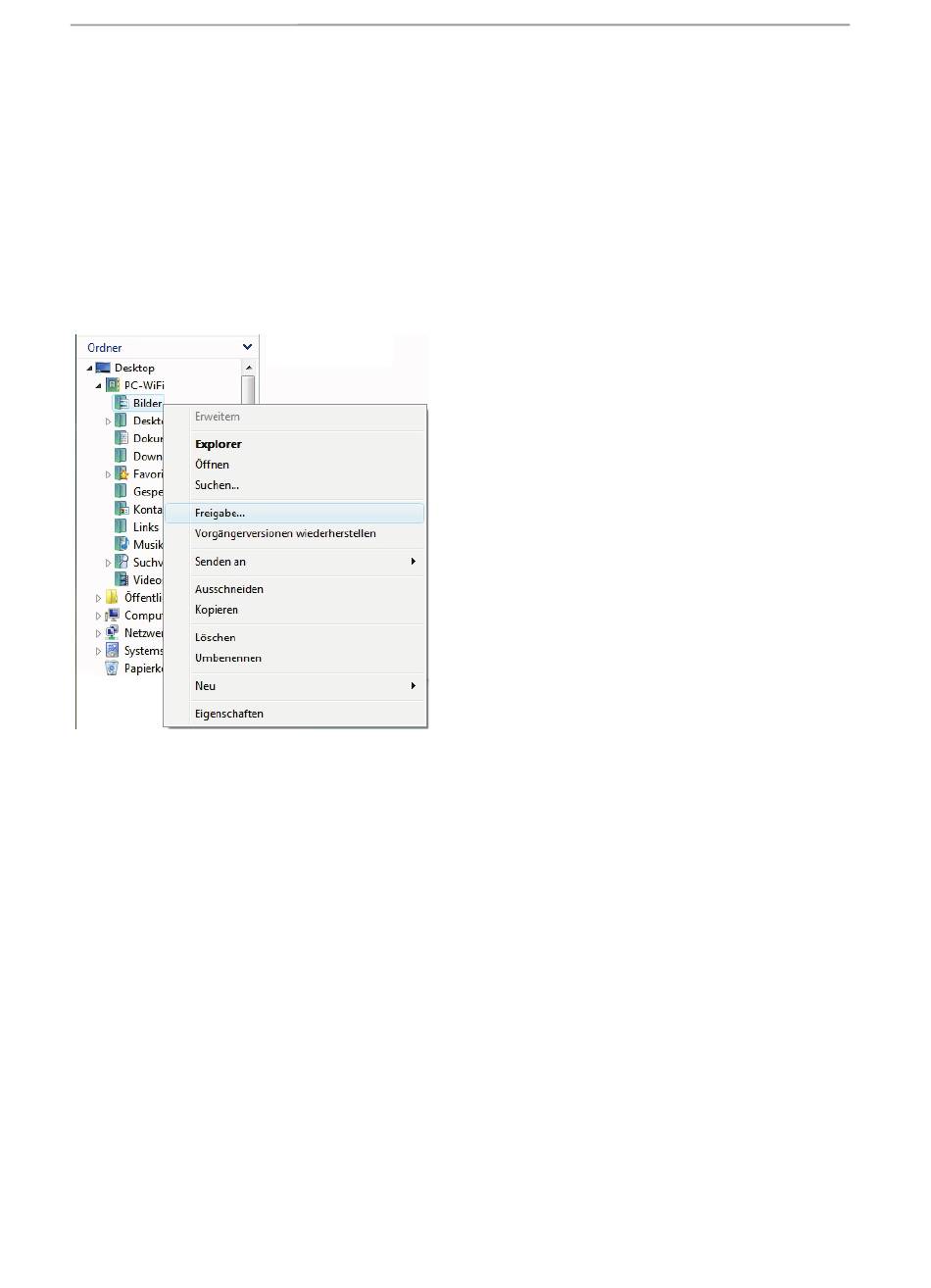Click the Desktop monitor icon in the tree
Image resolution: width=931 pixels, height=1288 pixels.
103,368
